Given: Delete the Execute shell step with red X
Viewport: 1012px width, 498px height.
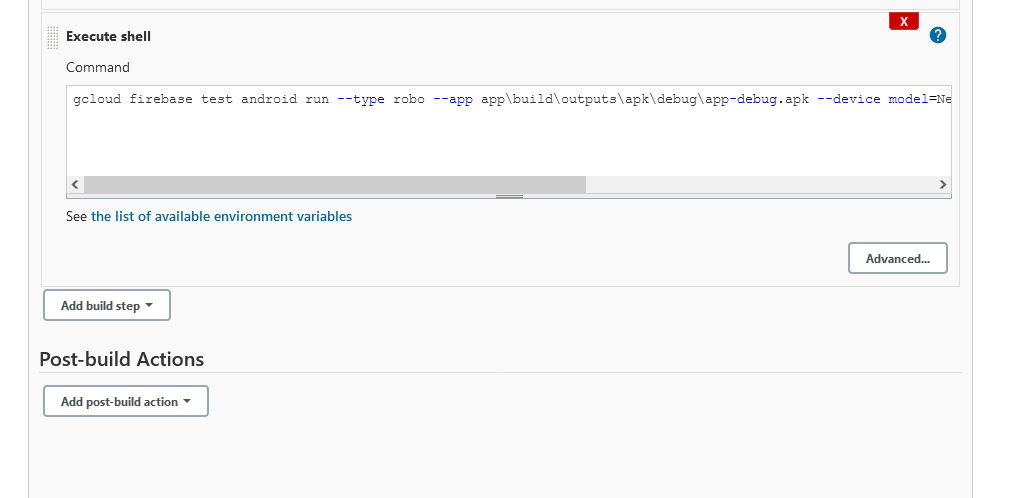Looking at the screenshot, I should point(903,21).
